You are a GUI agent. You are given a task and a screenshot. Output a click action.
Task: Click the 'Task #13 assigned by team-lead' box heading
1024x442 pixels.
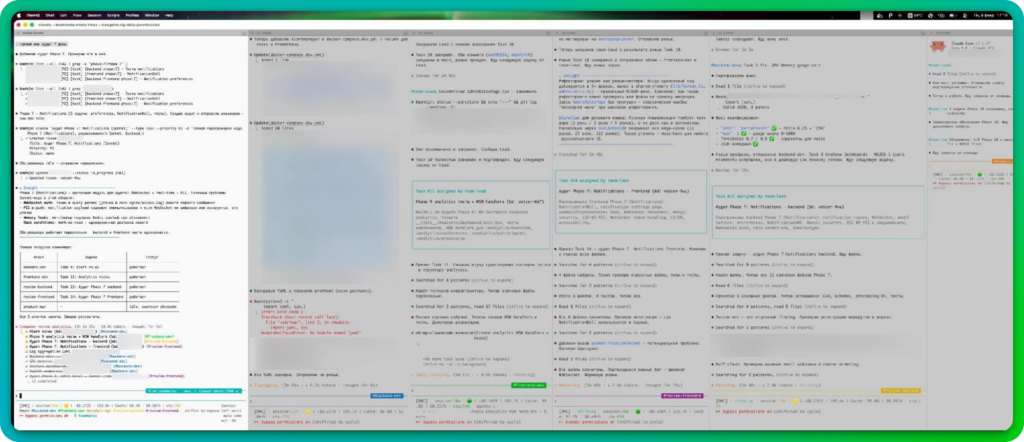[x=751, y=196]
